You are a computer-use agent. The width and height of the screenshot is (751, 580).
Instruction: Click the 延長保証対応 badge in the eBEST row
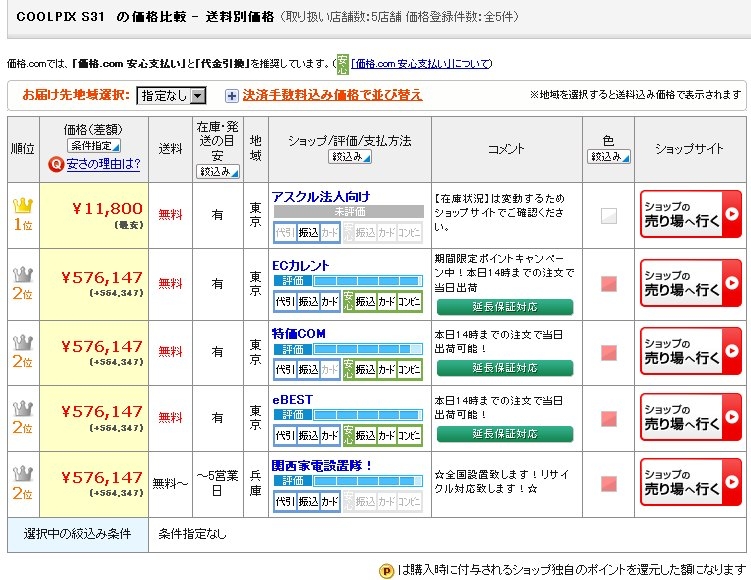505,434
